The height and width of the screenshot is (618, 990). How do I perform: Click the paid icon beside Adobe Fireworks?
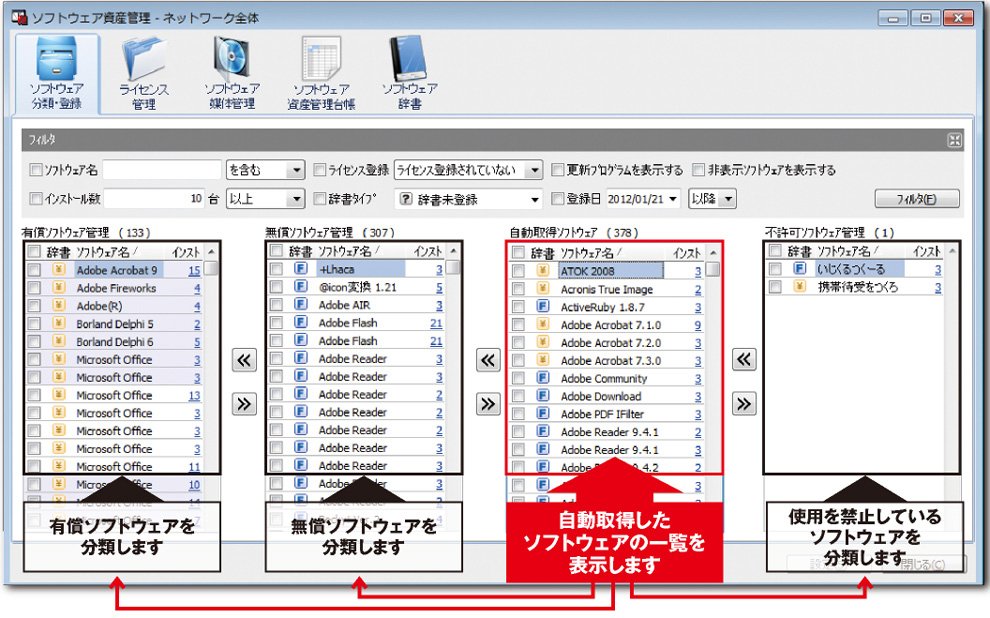coord(59,288)
